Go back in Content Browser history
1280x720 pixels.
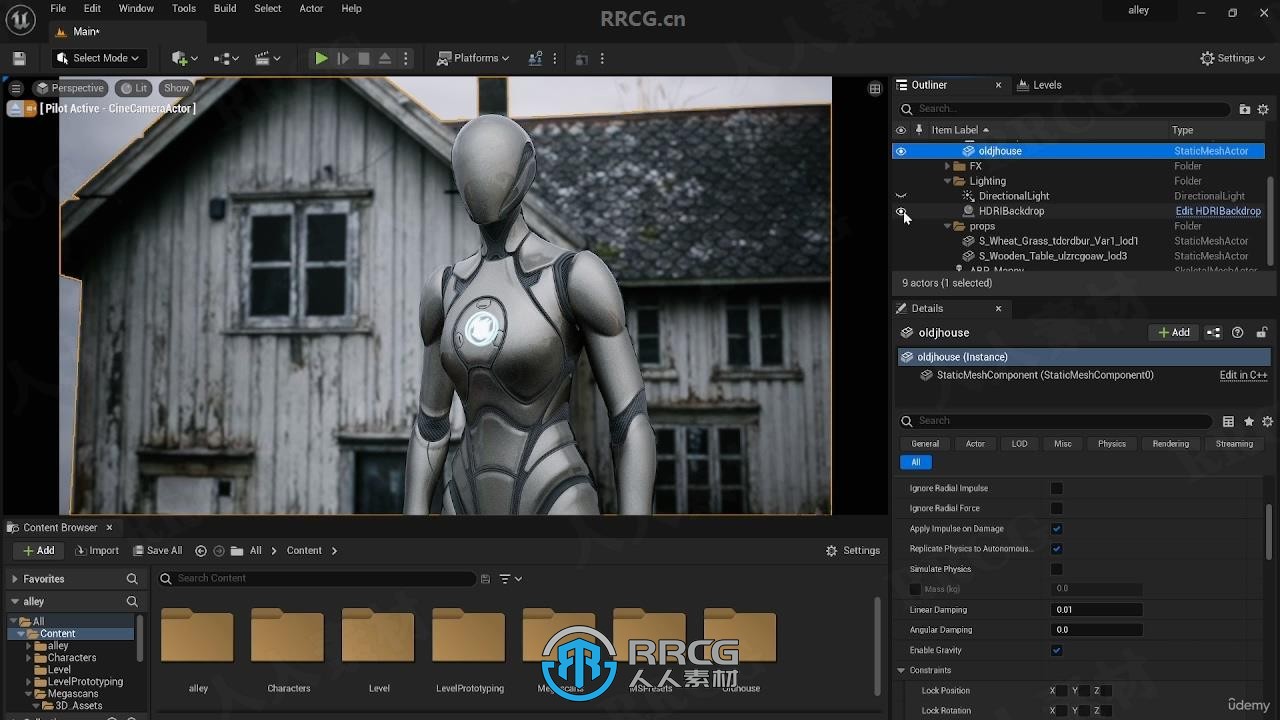pyautogui.click(x=201, y=551)
